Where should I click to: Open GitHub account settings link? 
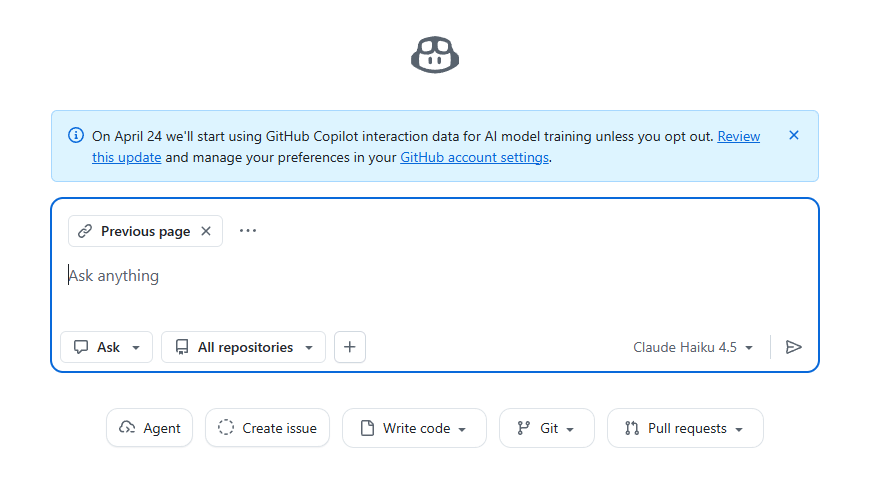474,157
